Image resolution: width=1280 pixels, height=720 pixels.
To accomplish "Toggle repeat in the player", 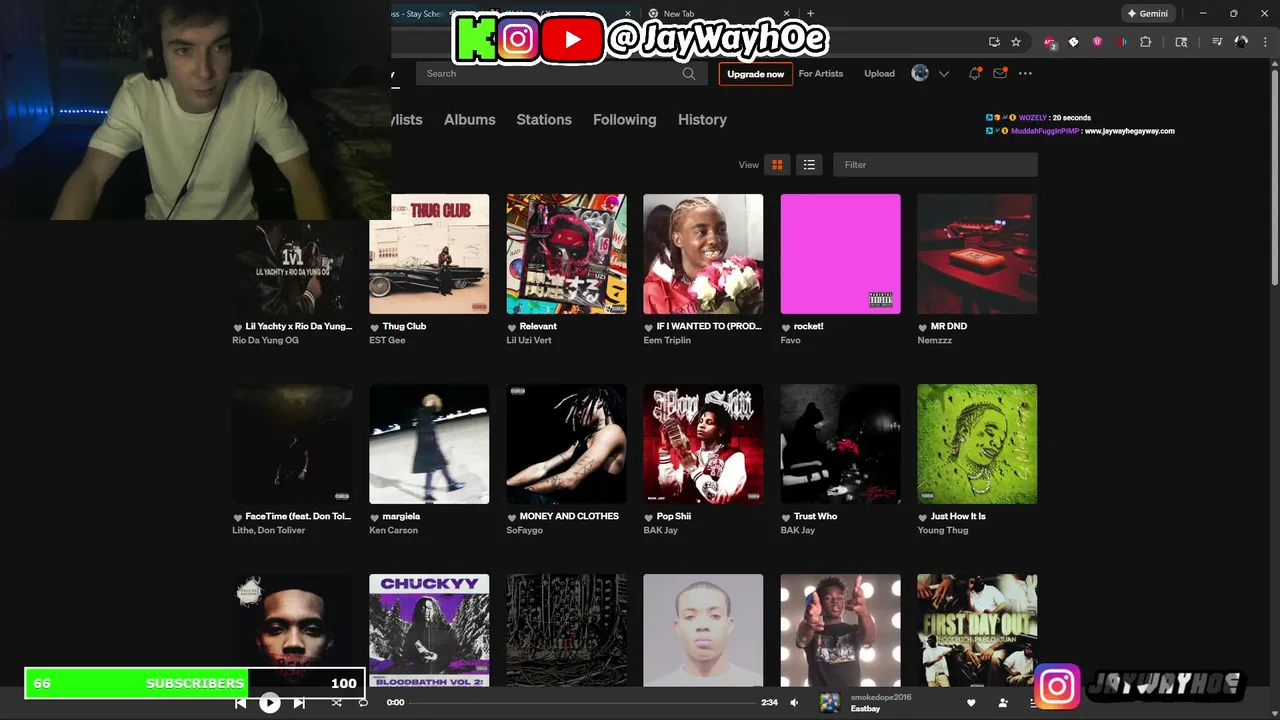I will pos(363,703).
